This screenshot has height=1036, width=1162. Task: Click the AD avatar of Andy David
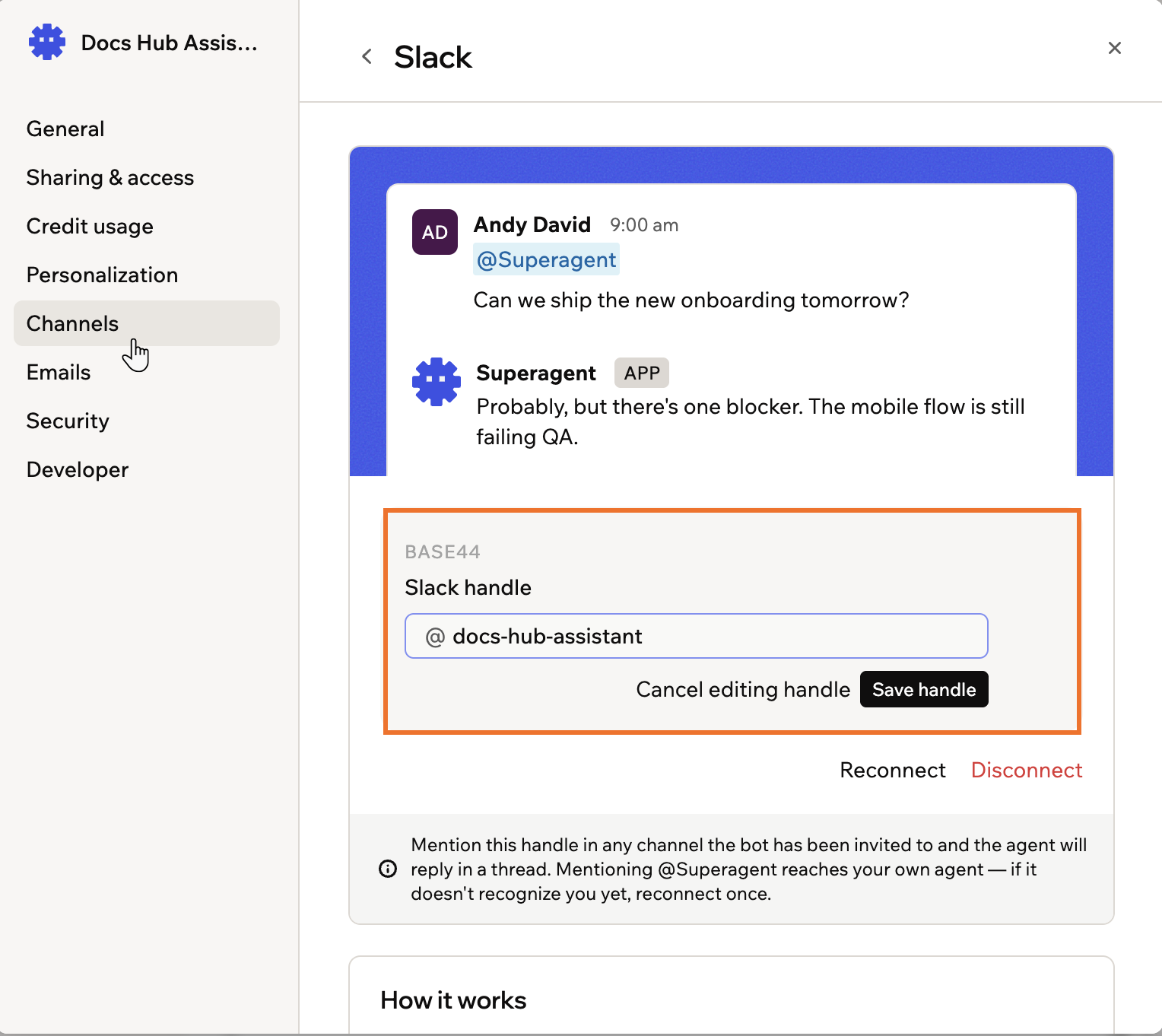pos(435,232)
